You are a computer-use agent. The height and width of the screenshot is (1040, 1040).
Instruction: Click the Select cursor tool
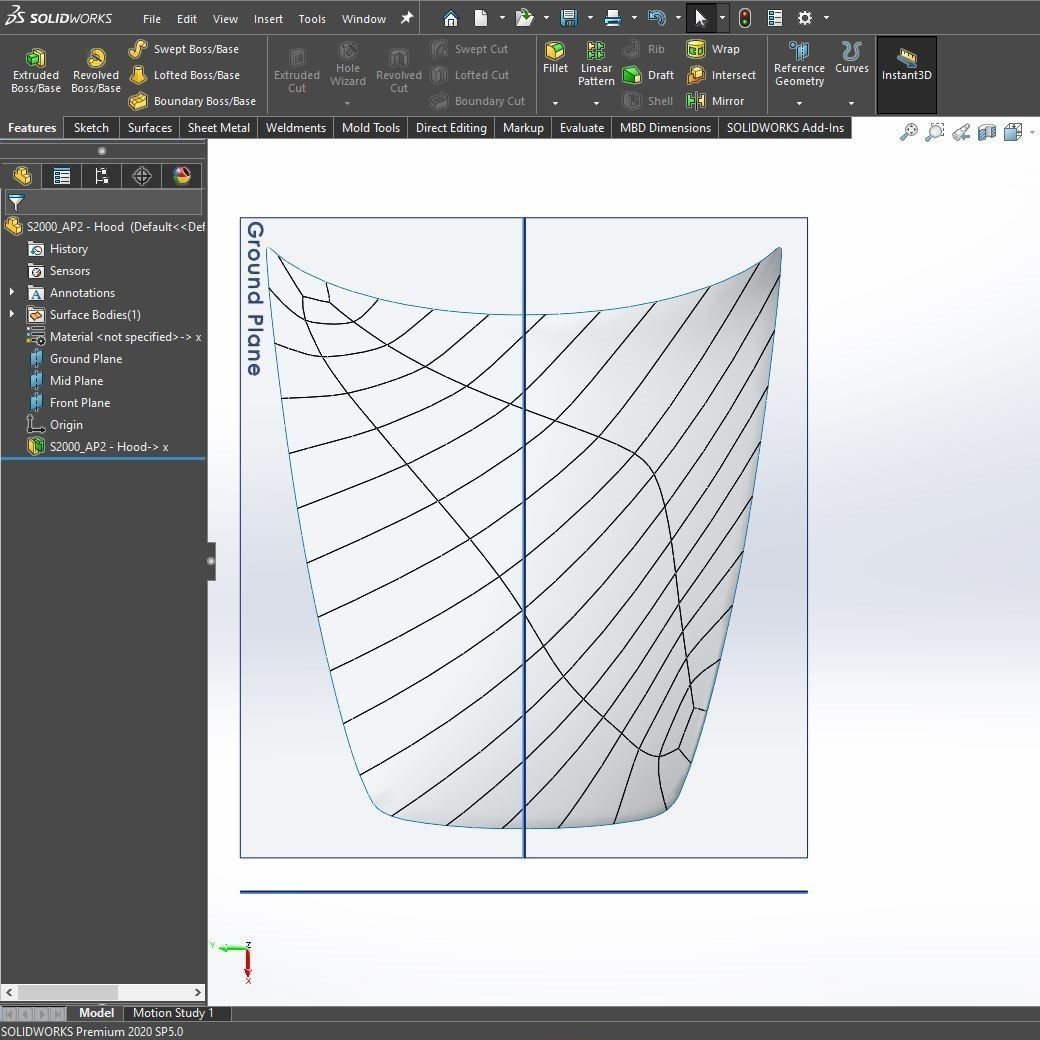click(701, 18)
